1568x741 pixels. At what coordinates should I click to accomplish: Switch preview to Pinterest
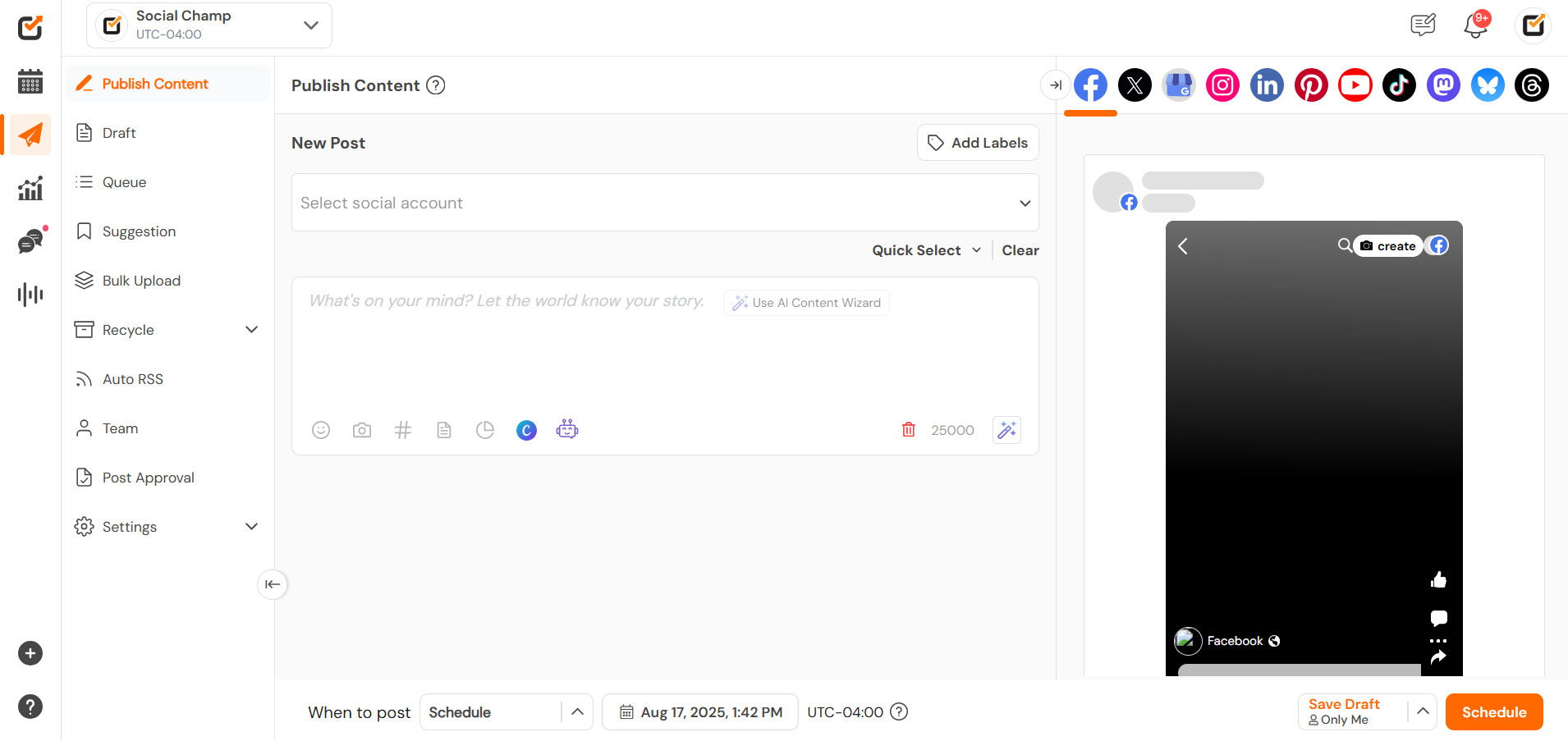click(1311, 85)
